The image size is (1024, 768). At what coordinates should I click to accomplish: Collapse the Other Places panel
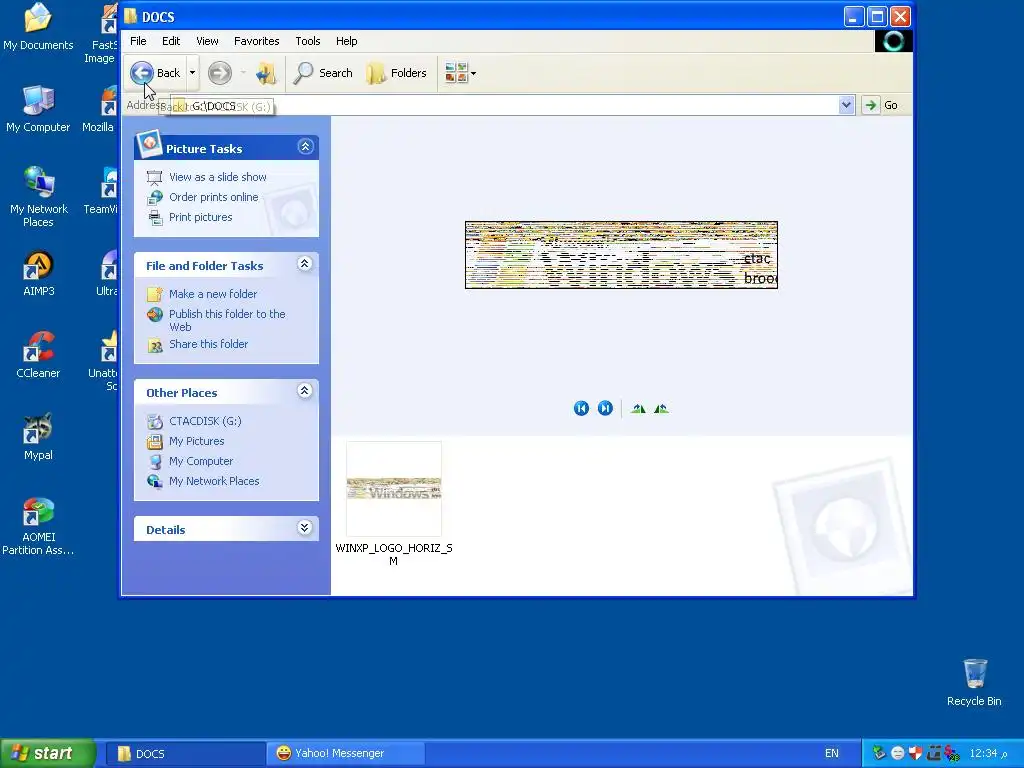pos(304,391)
